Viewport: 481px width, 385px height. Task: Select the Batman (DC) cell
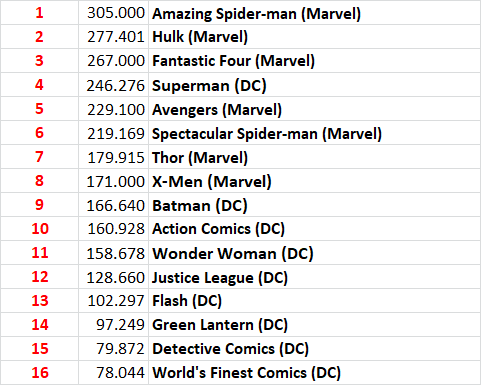[314, 205]
